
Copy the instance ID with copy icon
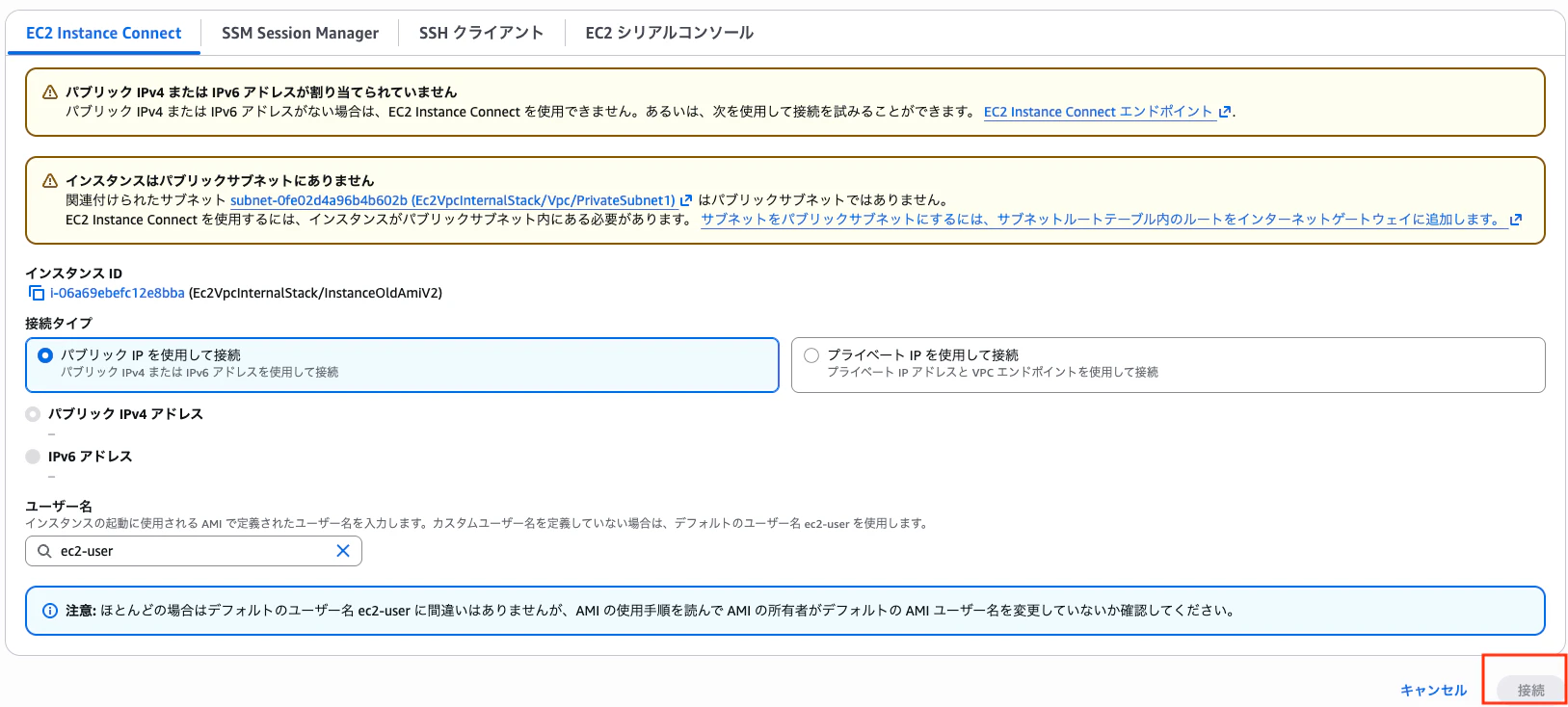[x=36, y=293]
